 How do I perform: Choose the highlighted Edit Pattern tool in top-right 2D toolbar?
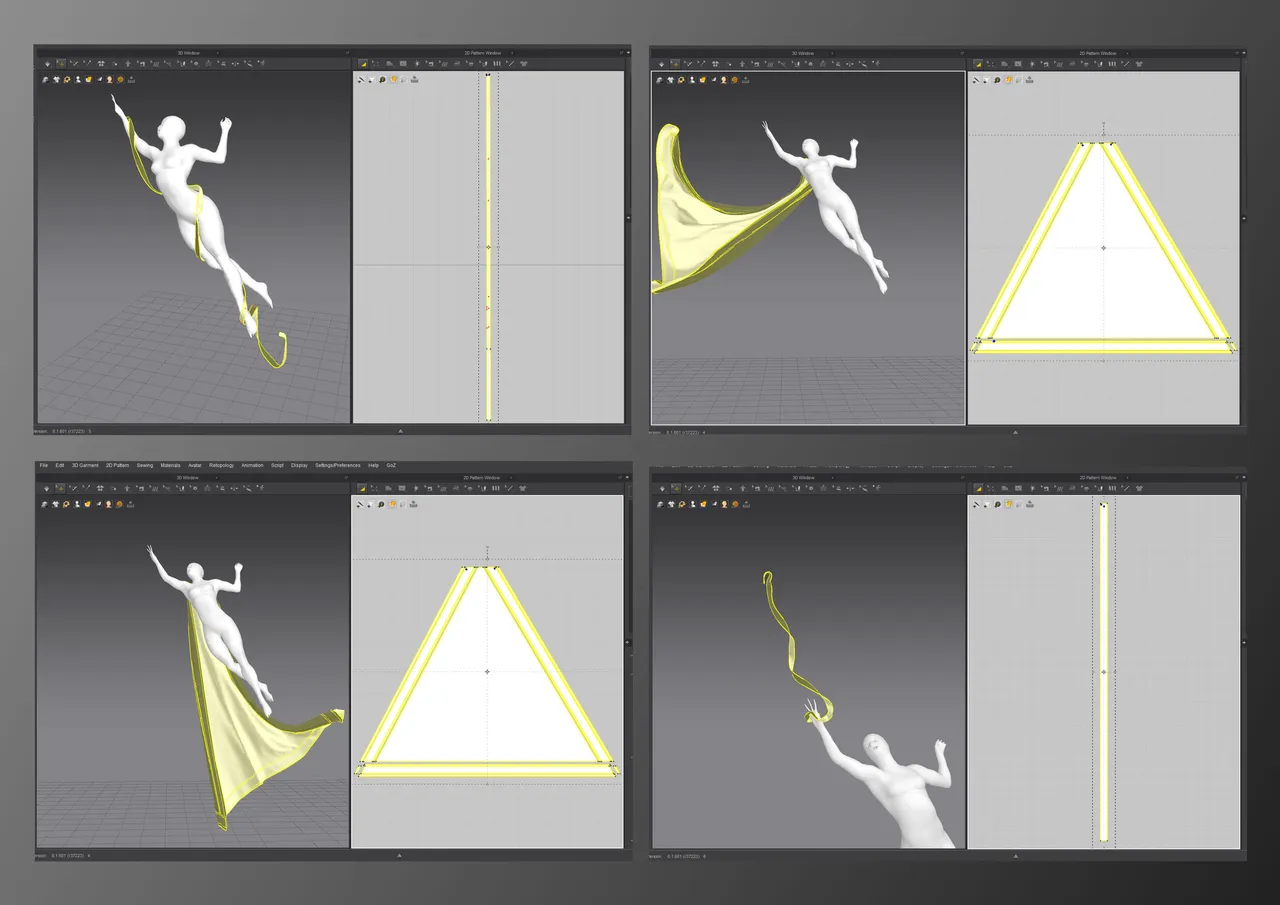pyautogui.click(x=977, y=63)
